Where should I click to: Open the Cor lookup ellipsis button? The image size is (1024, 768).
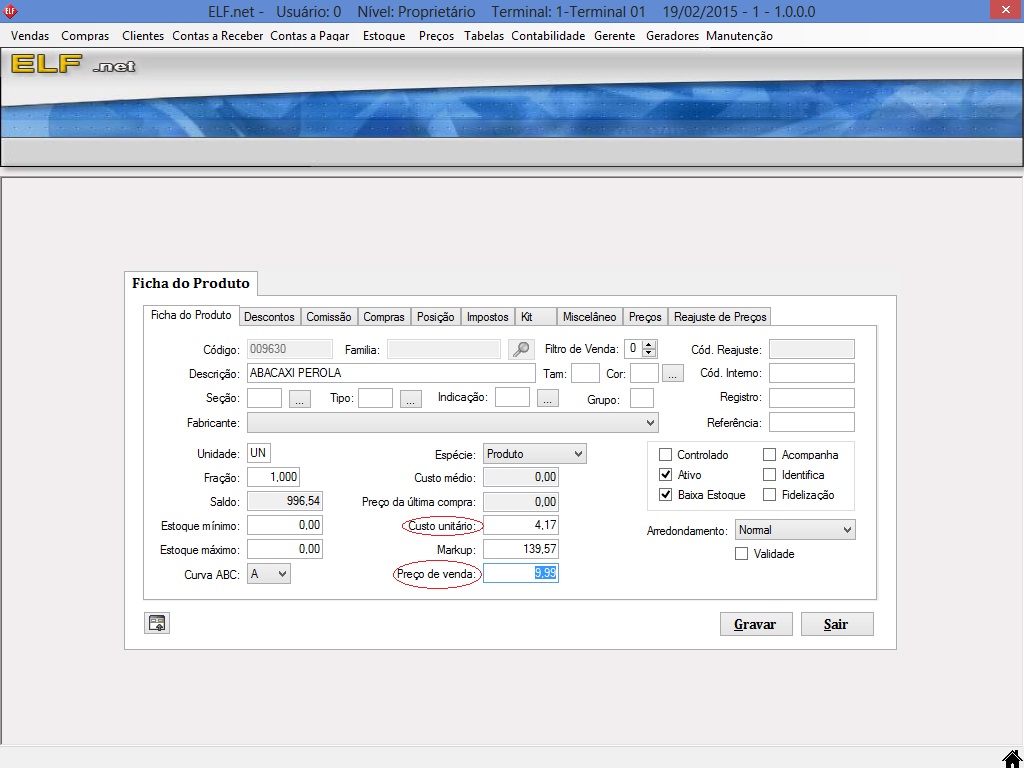[x=673, y=374]
